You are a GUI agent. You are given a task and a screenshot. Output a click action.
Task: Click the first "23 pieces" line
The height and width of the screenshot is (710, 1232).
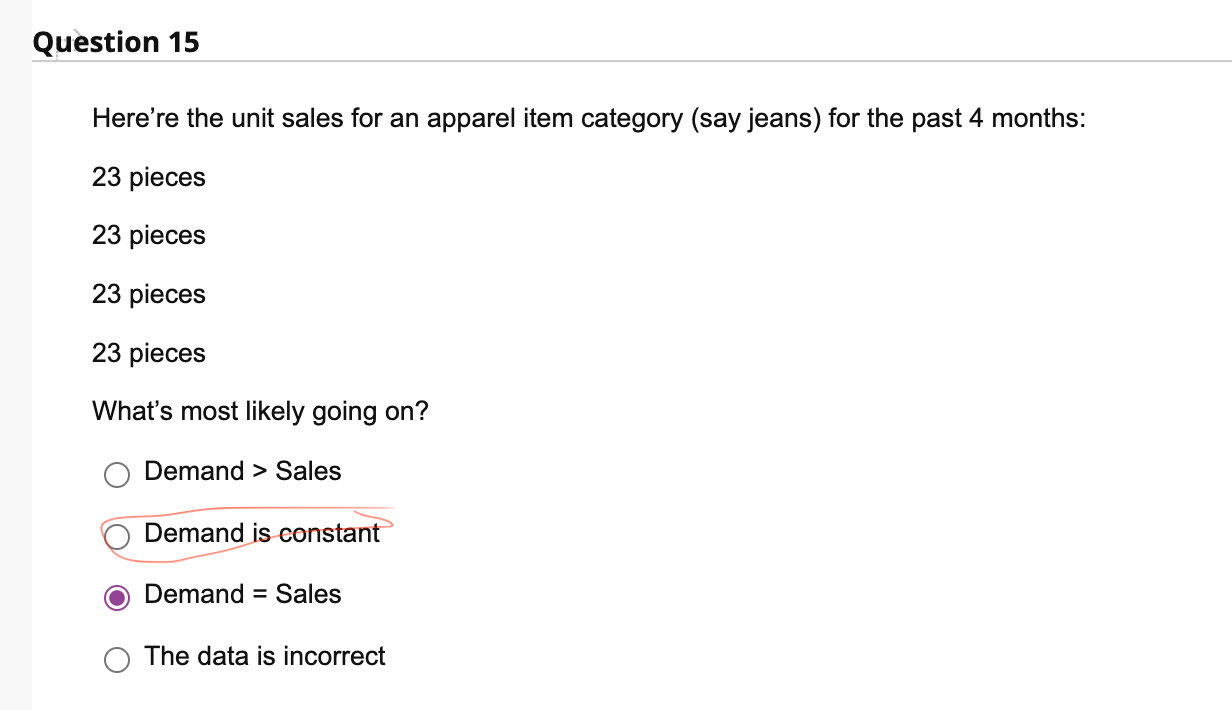[149, 178]
